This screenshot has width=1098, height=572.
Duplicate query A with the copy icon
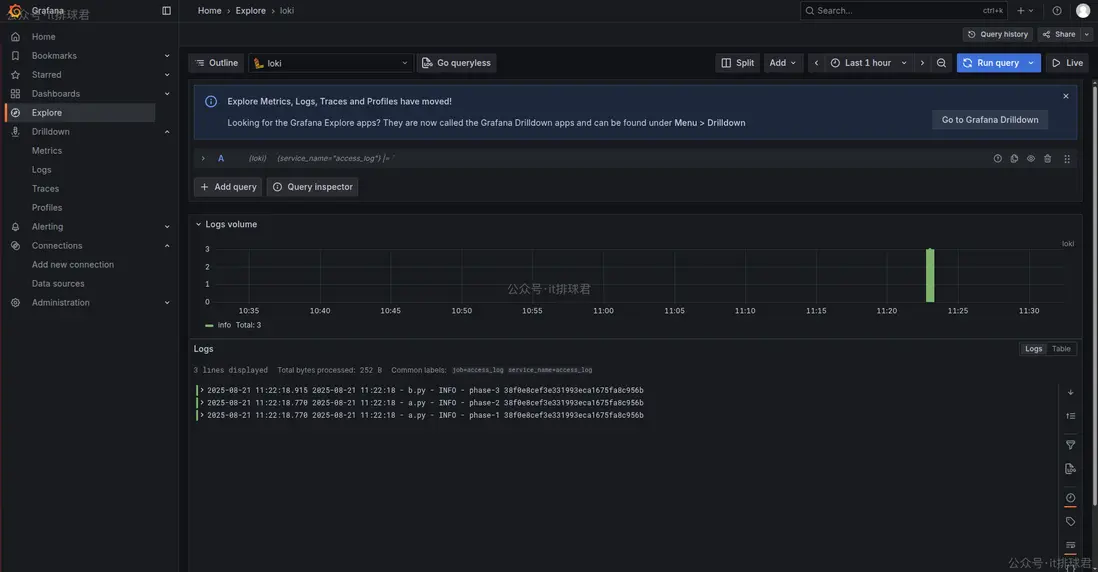(x=1014, y=159)
